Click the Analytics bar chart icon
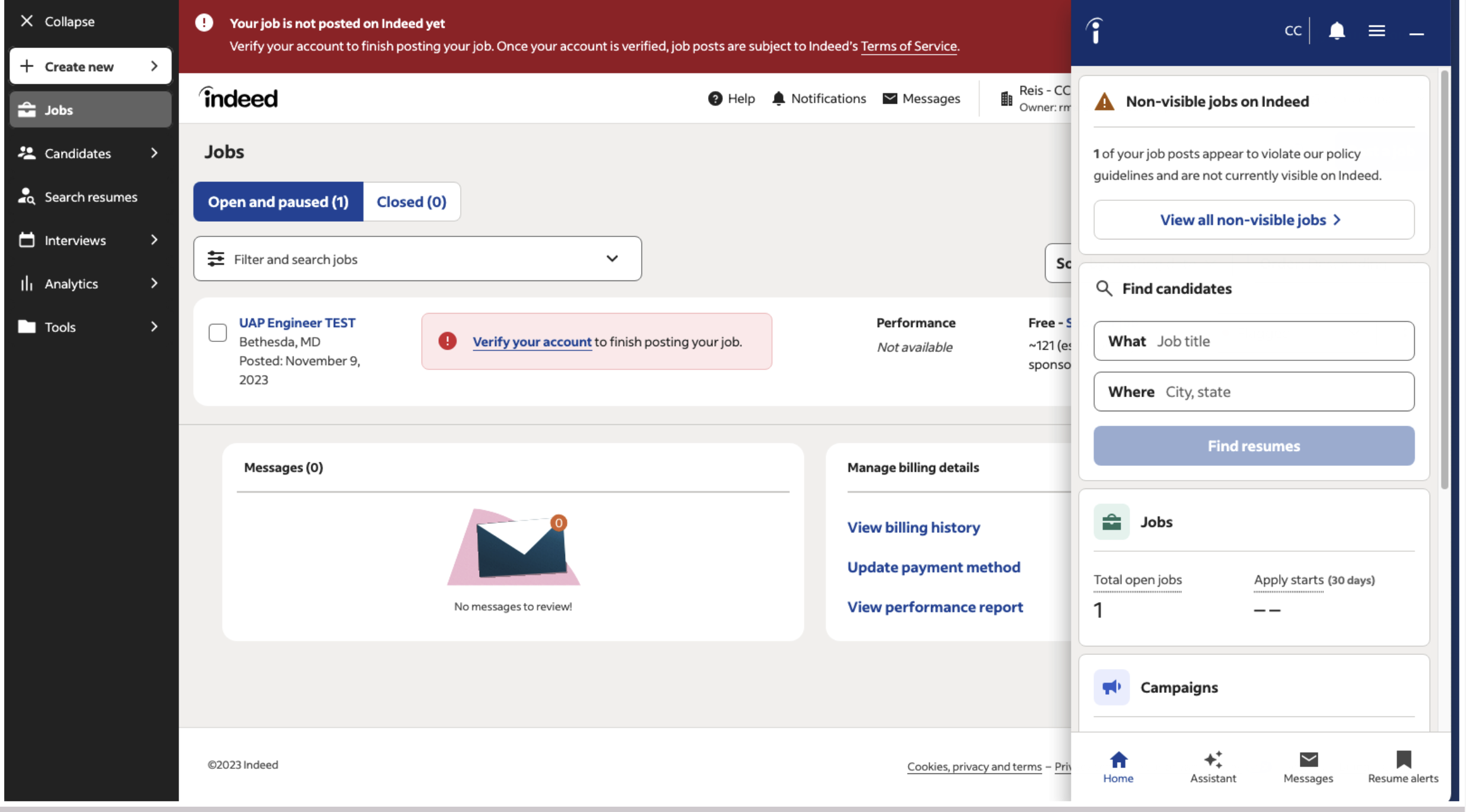 pos(27,283)
